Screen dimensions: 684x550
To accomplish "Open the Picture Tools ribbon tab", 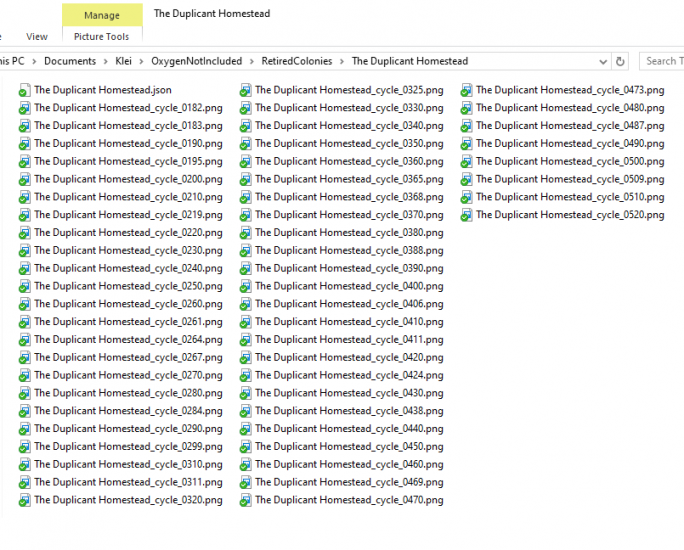I will [x=101, y=37].
